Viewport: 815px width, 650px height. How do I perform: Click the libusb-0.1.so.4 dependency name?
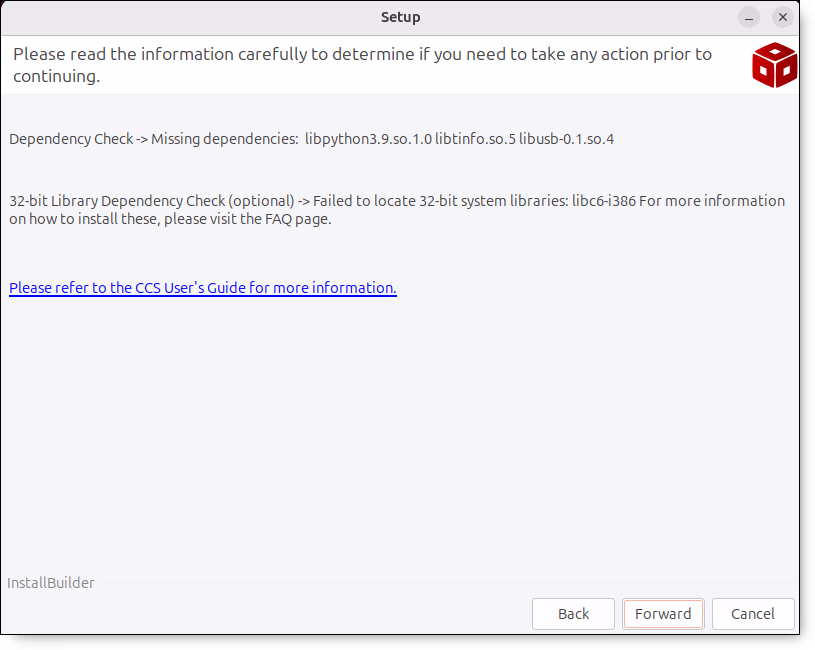566,139
